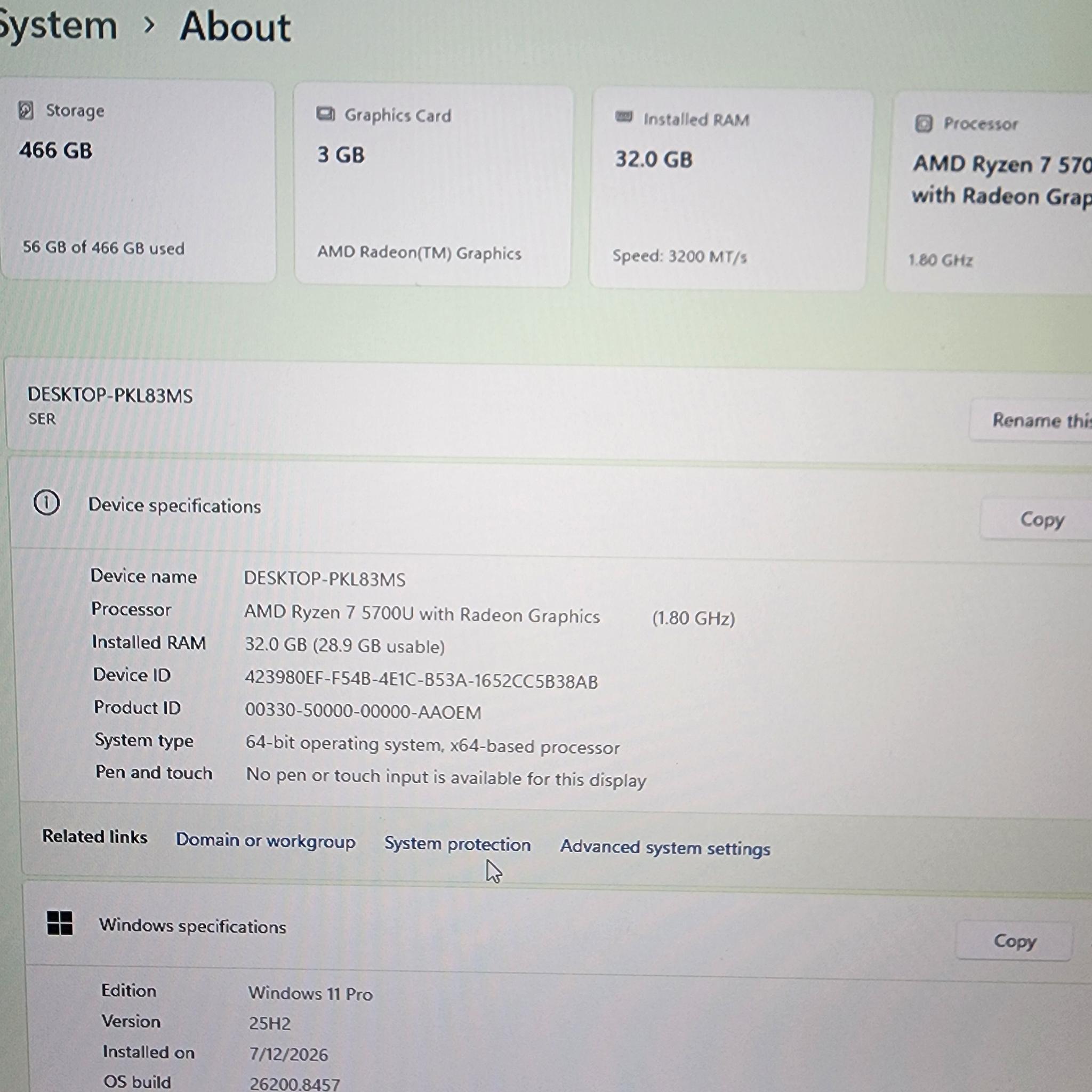1092x1092 pixels.
Task: Click the Windows logo icon
Action: 60,923
